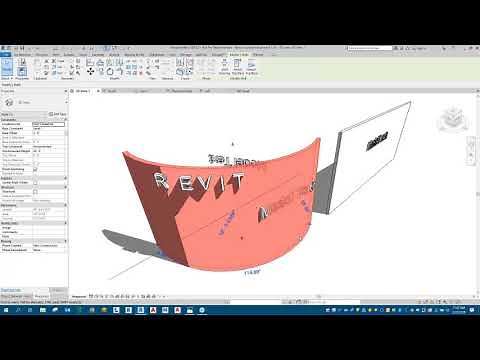Screen dimensions: 480x360
Task: Click the Properties help link
Action: click(11, 290)
